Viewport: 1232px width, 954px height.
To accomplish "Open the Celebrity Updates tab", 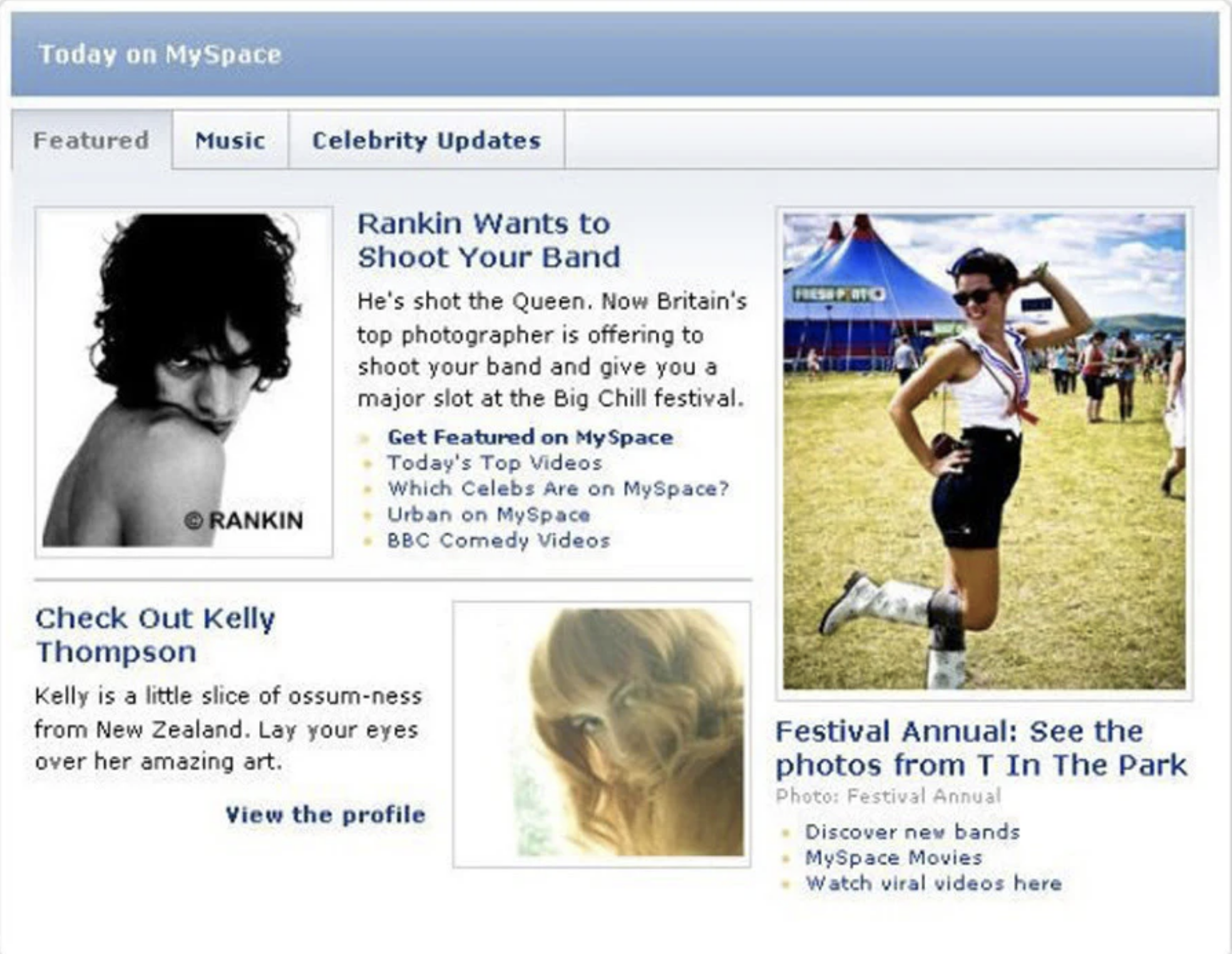I will click(x=426, y=140).
